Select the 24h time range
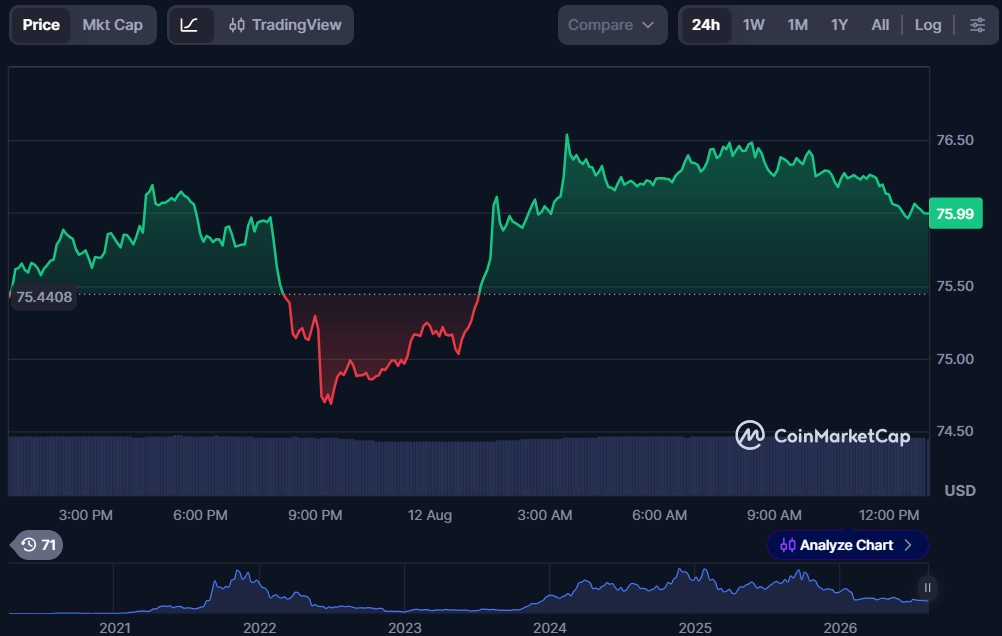1002x636 pixels. 705,25
